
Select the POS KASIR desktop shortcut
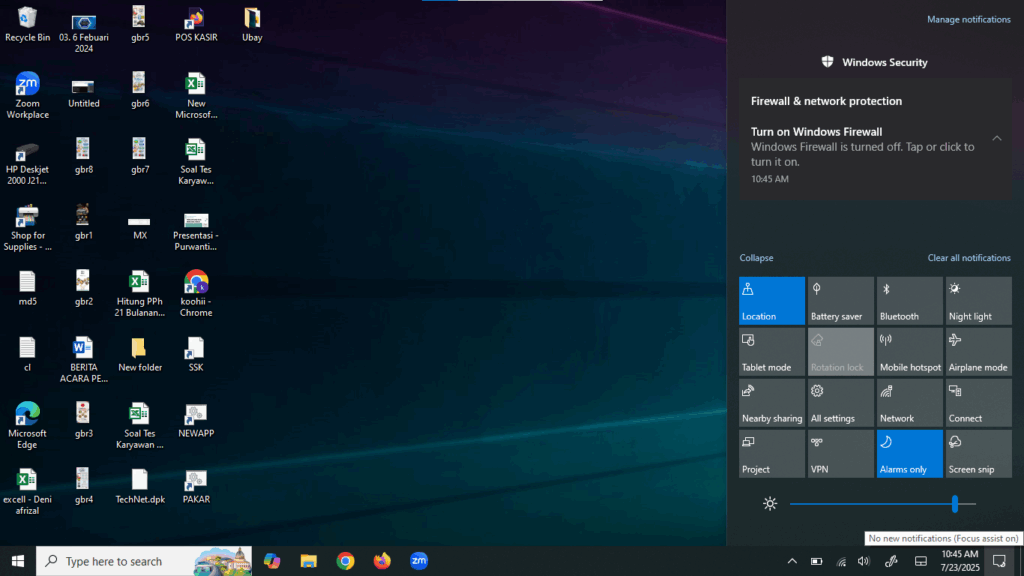point(196,25)
